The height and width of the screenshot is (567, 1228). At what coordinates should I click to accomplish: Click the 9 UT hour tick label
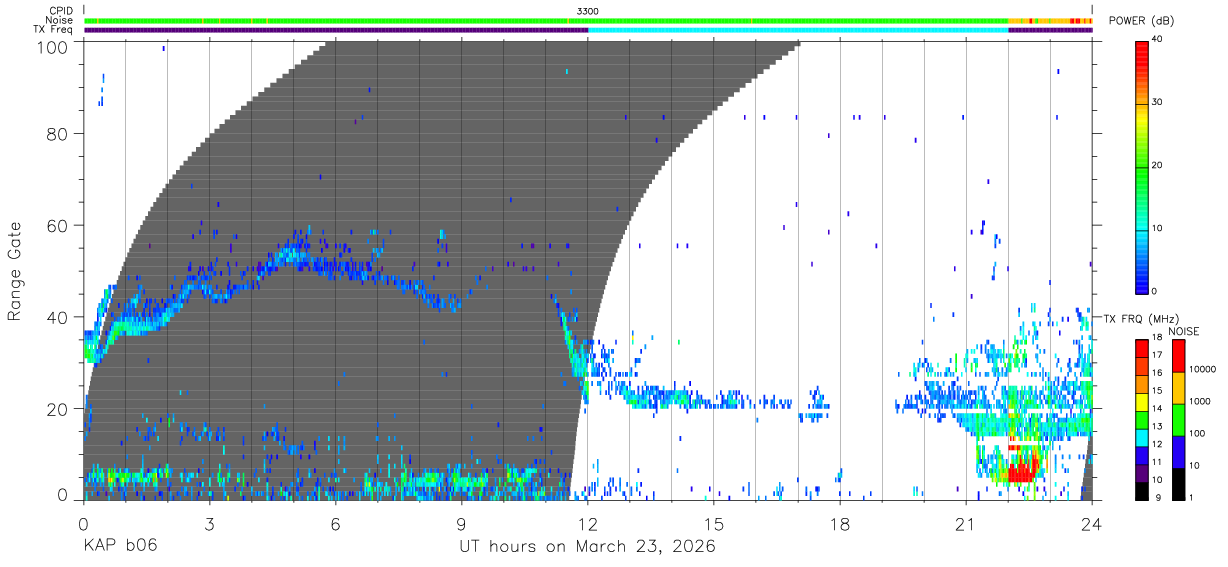[x=461, y=525]
